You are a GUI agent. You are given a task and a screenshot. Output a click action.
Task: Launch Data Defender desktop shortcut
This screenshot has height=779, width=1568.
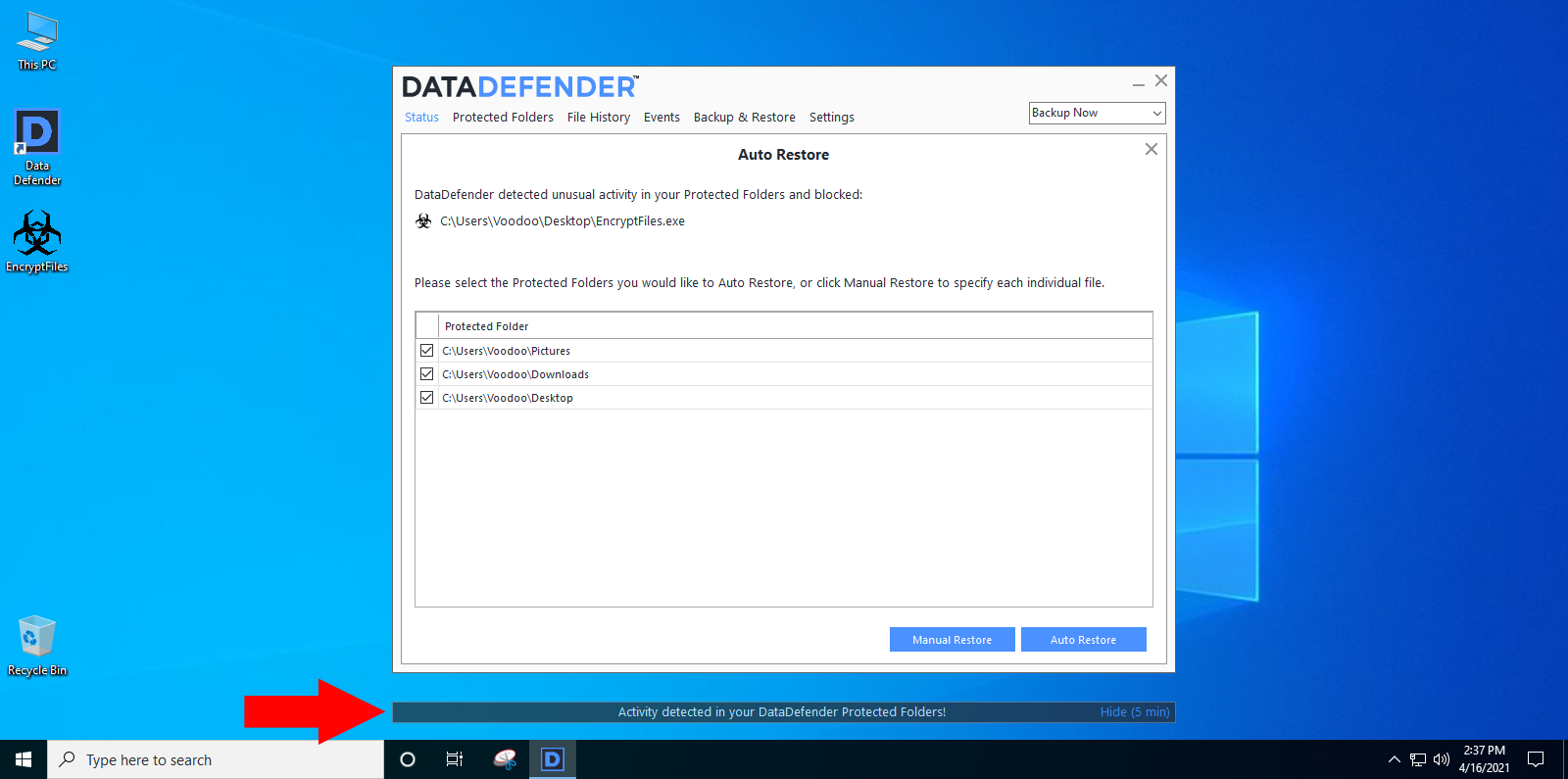(37, 147)
